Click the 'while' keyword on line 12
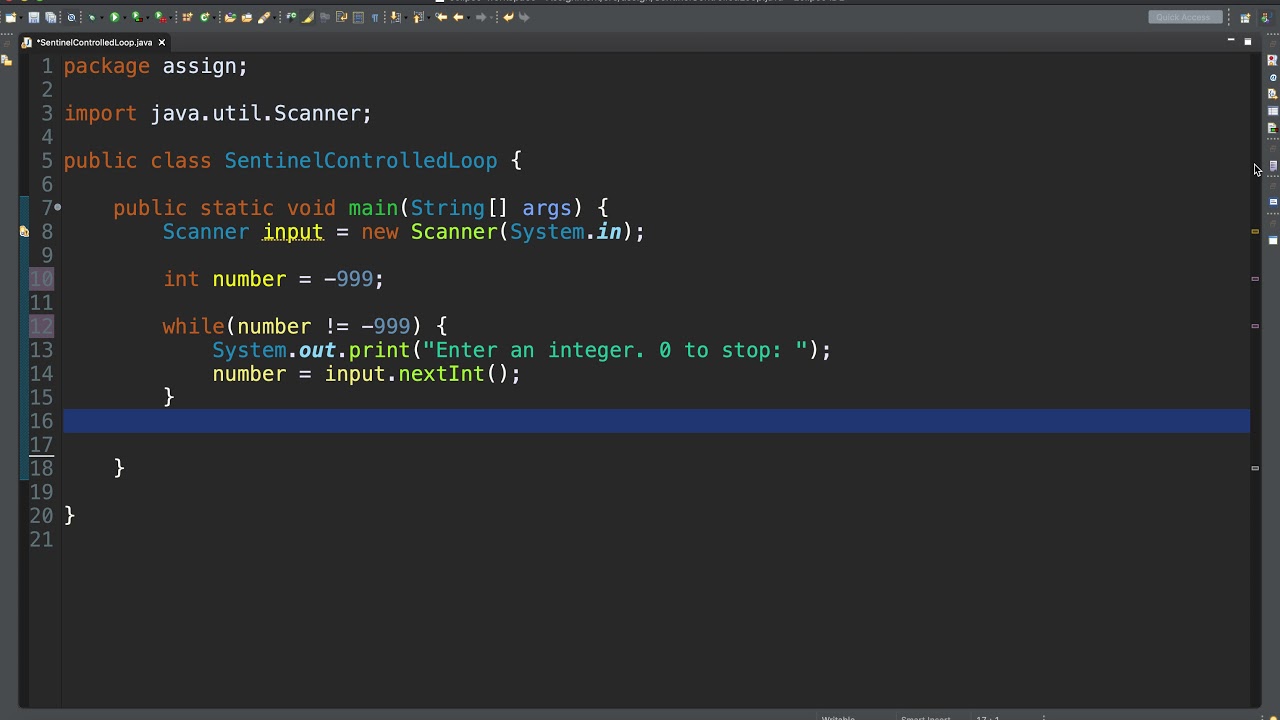 pos(193,326)
